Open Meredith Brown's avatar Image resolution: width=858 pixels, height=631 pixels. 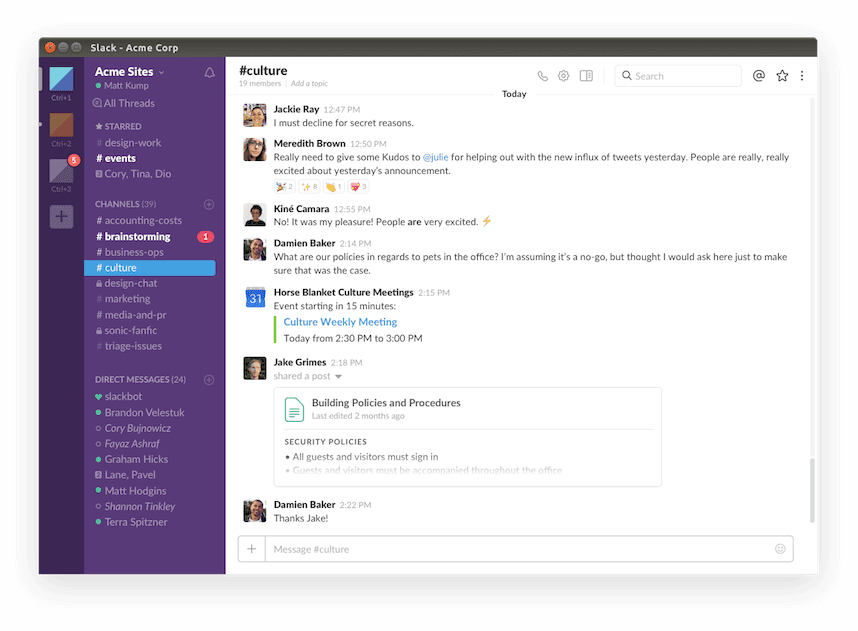[254, 149]
